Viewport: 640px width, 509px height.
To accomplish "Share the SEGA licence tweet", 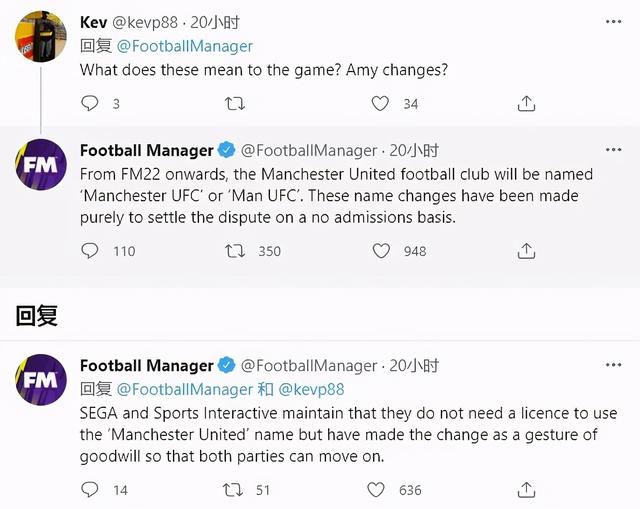I will click(525, 490).
